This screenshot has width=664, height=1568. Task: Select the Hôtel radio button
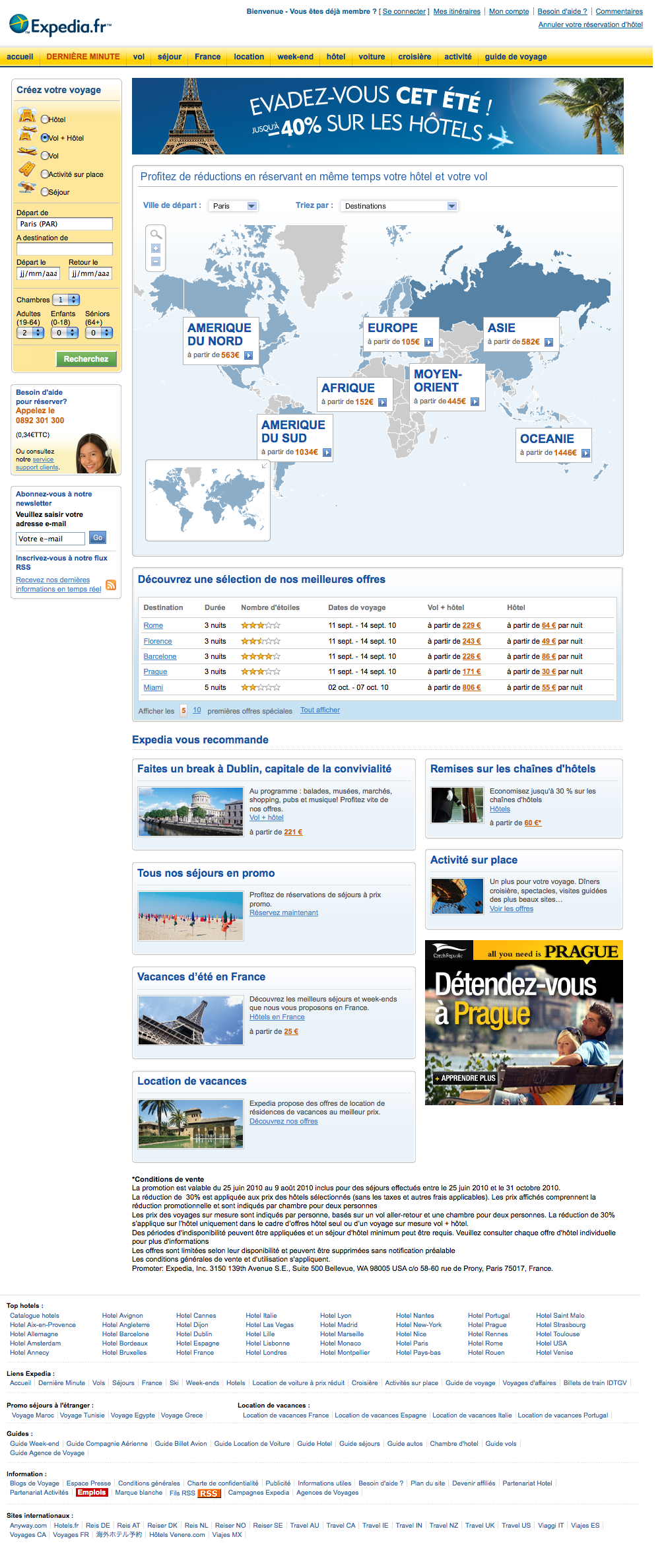pos(45,119)
